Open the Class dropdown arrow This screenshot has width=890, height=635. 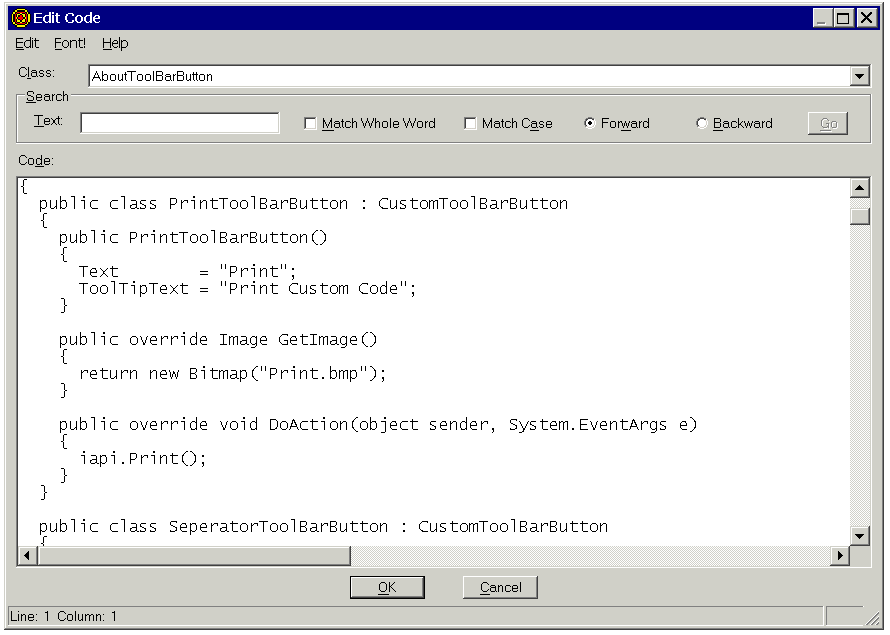click(x=860, y=76)
